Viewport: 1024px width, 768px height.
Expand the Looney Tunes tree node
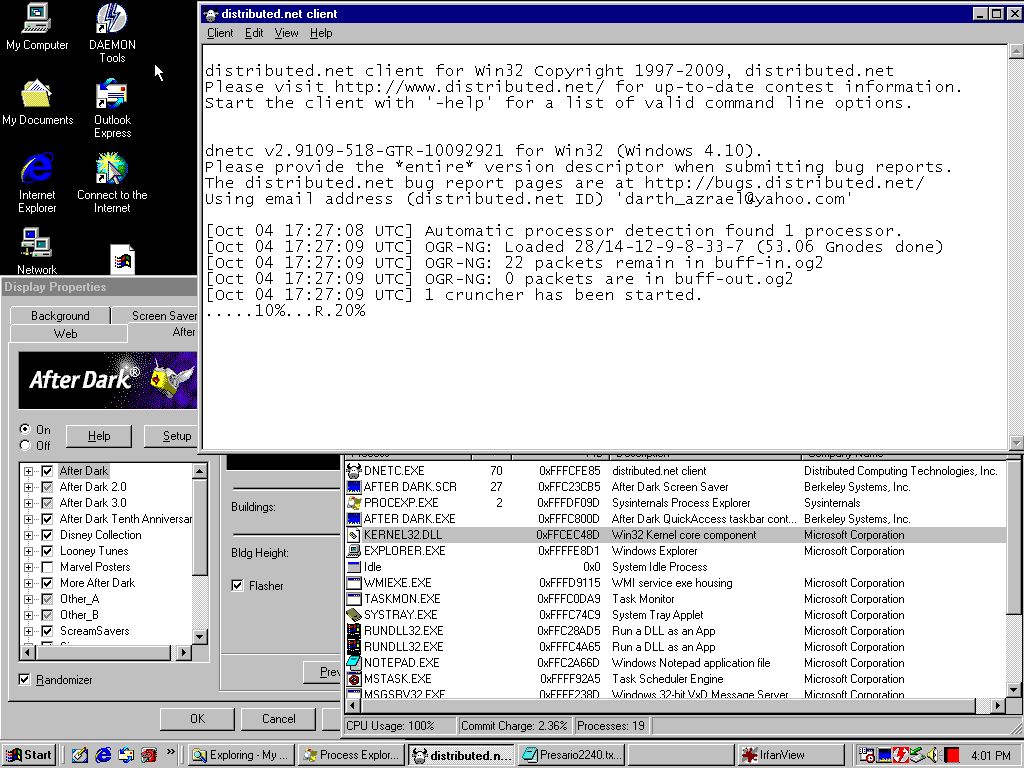point(28,551)
